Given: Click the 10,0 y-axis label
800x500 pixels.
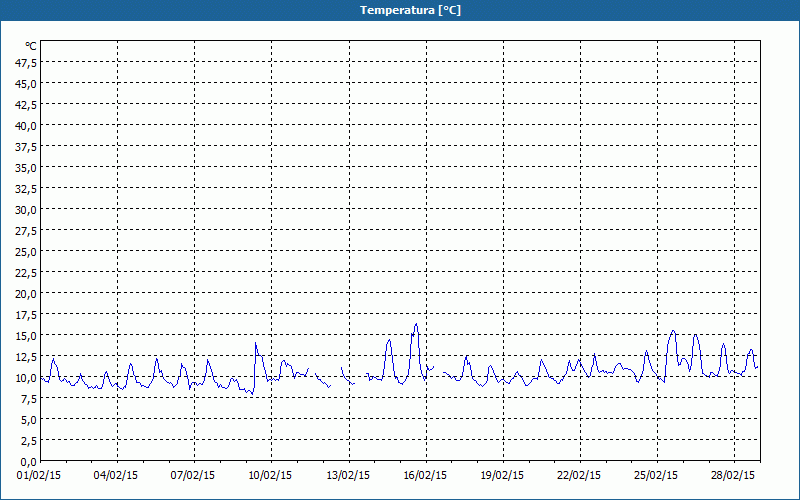Looking at the screenshot, I should [x=26, y=378].
